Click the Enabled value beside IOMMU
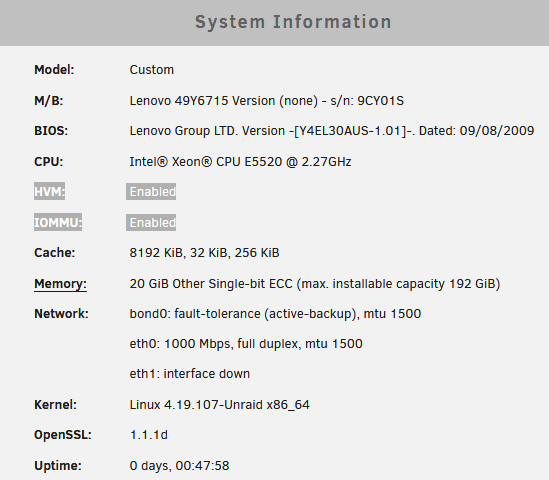The image size is (549, 480). (151, 223)
